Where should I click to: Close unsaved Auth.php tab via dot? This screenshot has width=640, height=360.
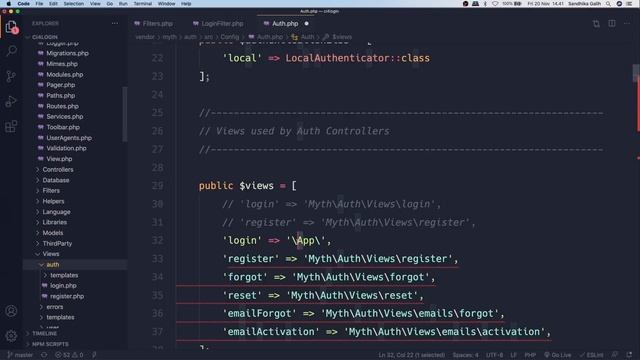307,24
